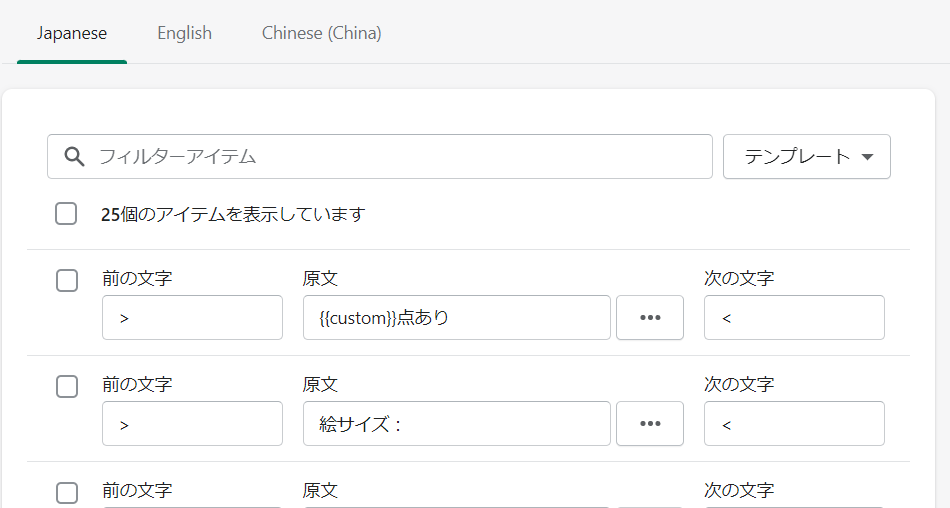The width and height of the screenshot is (950, 508).
Task: Click the 25個のアイテムを表示しています text
Action: click(x=233, y=214)
